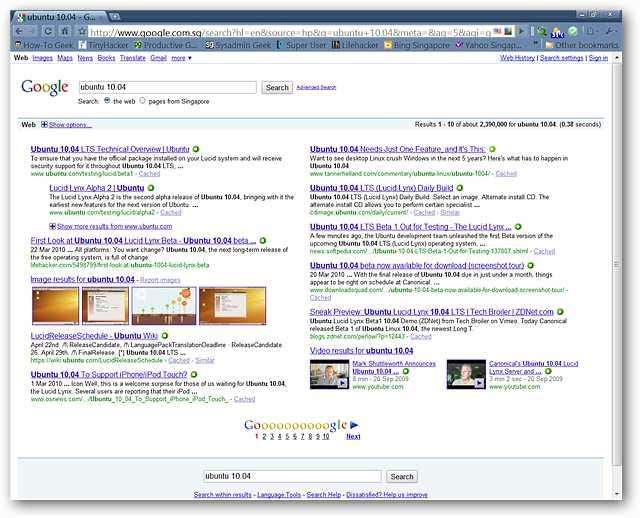
Task: Click green circle beside LTS Beta 1 Out result
Action: coord(518,227)
